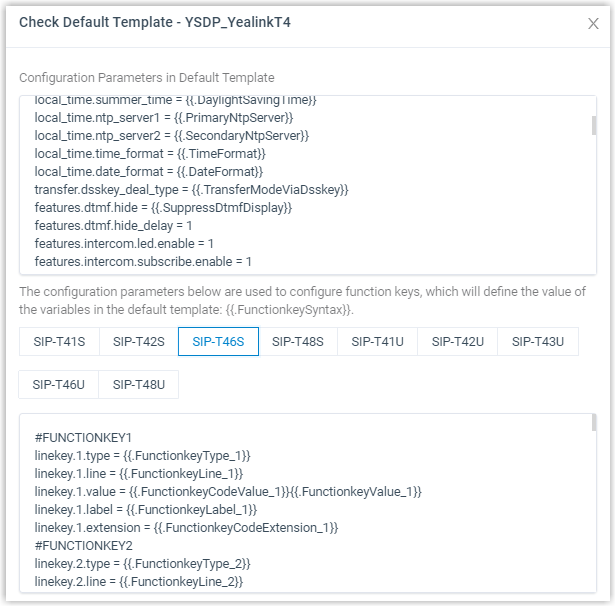Click the linekey.2.type parameter line
Image resolution: width=616 pixels, height=607 pixels.
[143, 564]
